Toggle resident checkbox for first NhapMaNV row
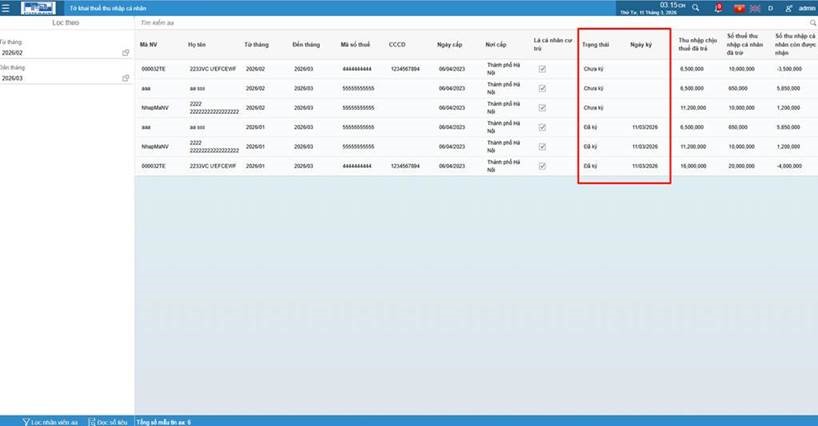This screenshot has width=818, height=426. 542,108
